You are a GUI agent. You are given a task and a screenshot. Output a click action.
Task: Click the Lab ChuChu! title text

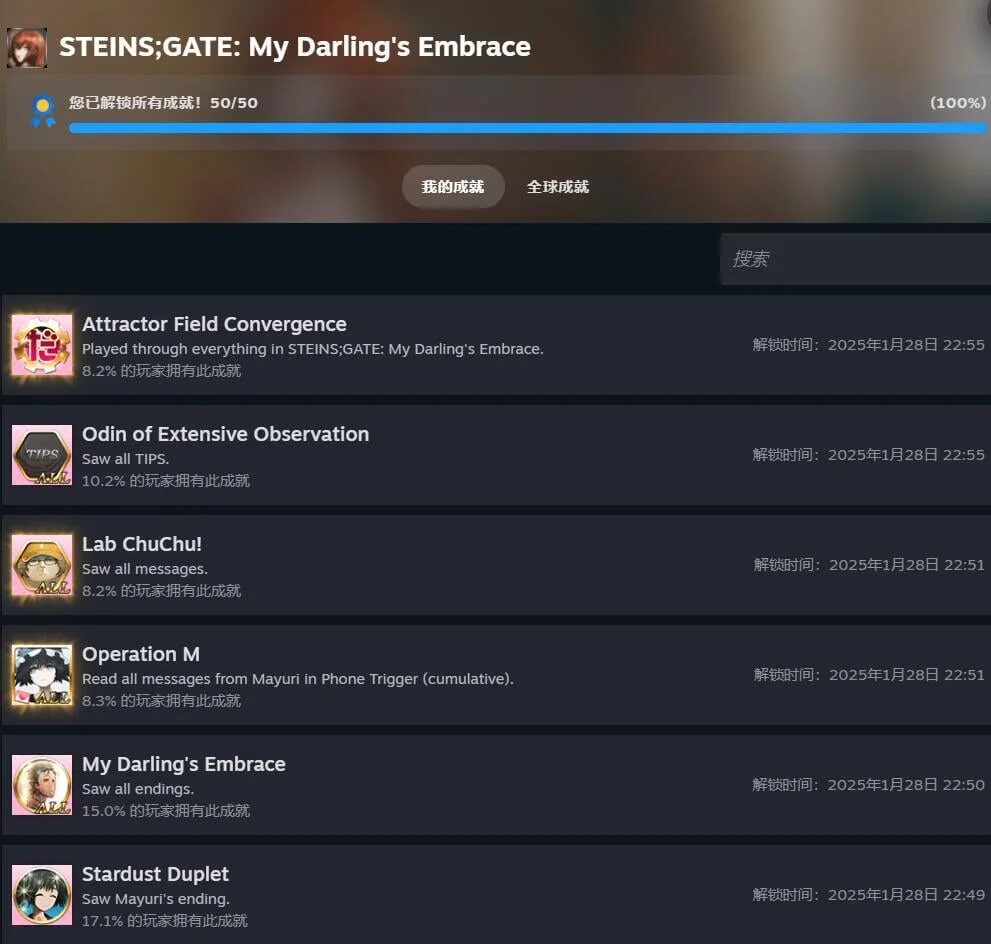142,544
